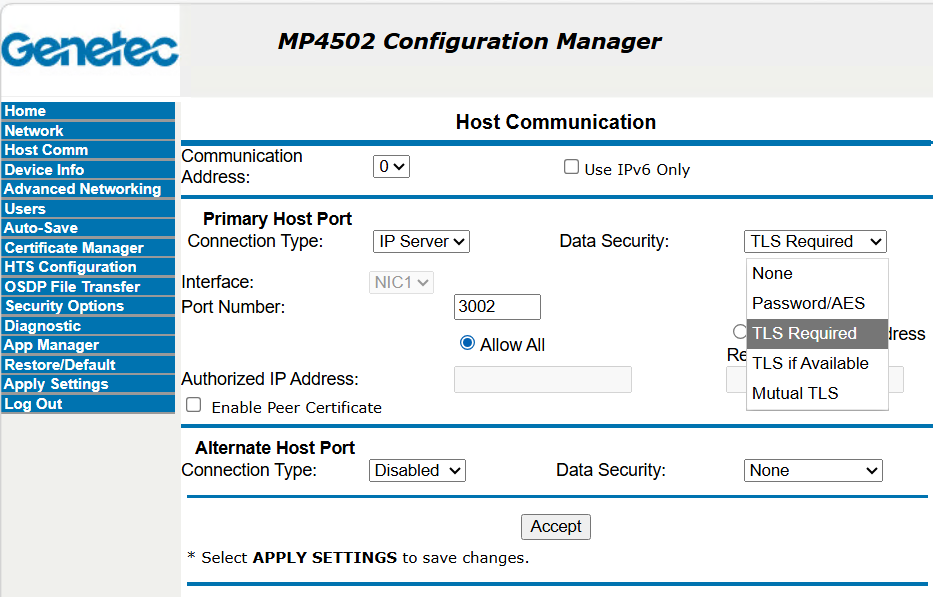
Task: Click the Primary Host Port heading
Action: click(277, 219)
